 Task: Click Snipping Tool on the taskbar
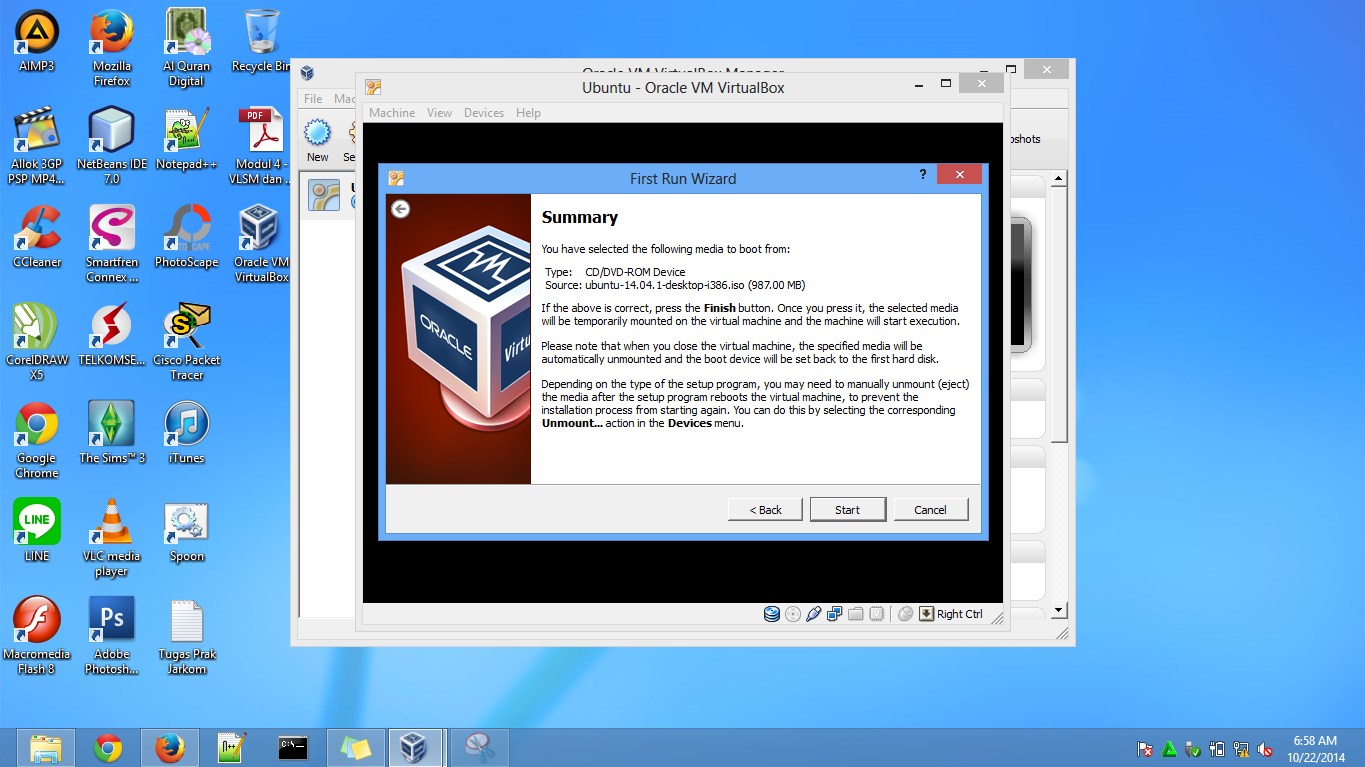[480, 747]
